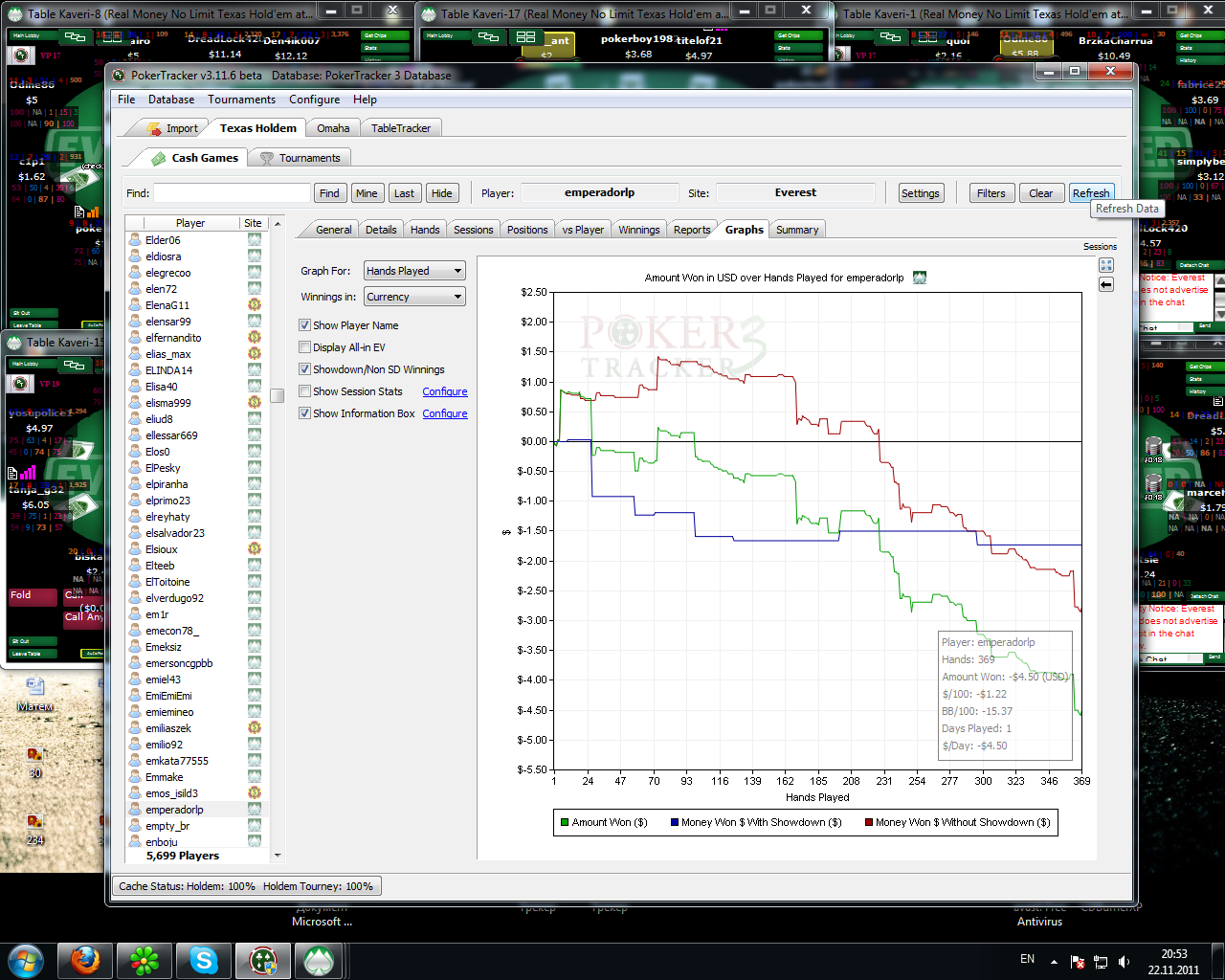The width and height of the screenshot is (1225, 980).
Task: Click the site icon in elensar99's row
Action: point(255,322)
